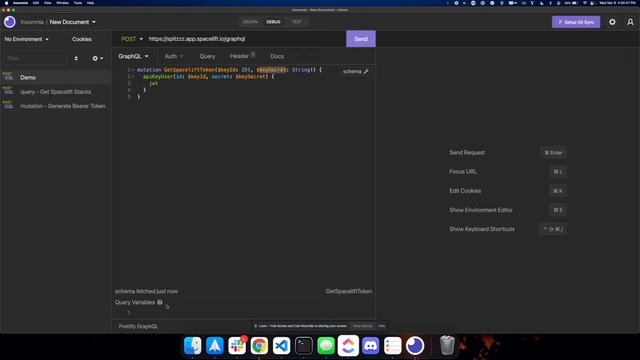Viewport: 640px width, 360px height.
Task: Select the Demo request
Action: click(x=56, y=78)
